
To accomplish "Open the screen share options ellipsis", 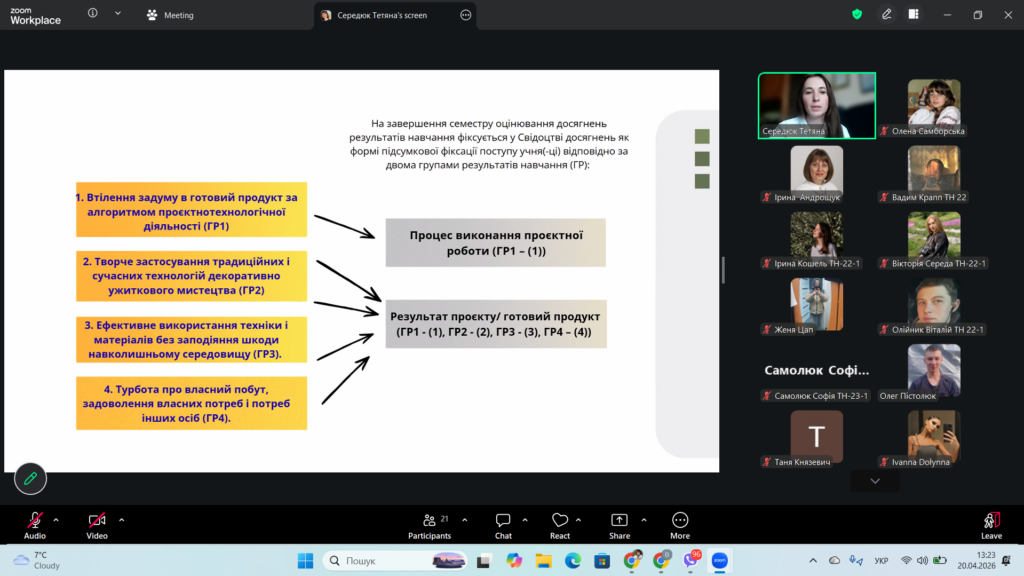I will click(x=465, y=15).
